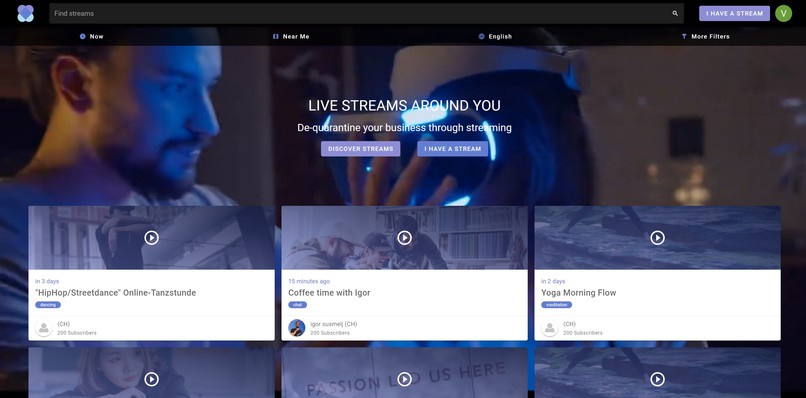Click the top-bar I HAVE A STREAM button

click(x=734, y=13)
